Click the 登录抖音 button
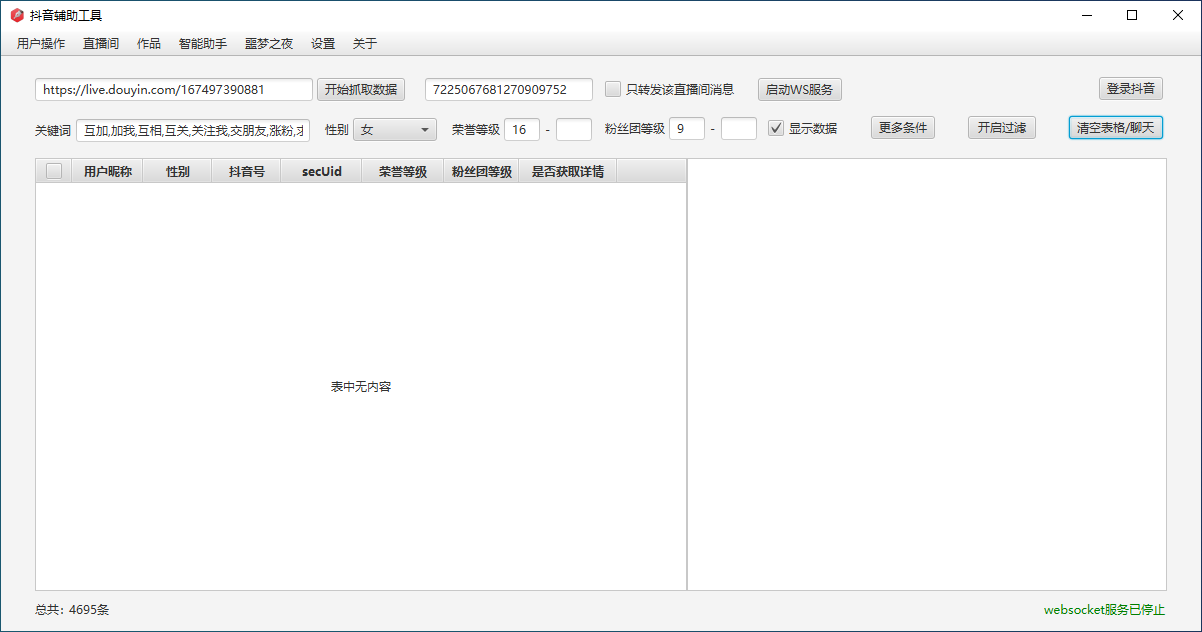The image size is (1202, 632). tap(1130, 88)
